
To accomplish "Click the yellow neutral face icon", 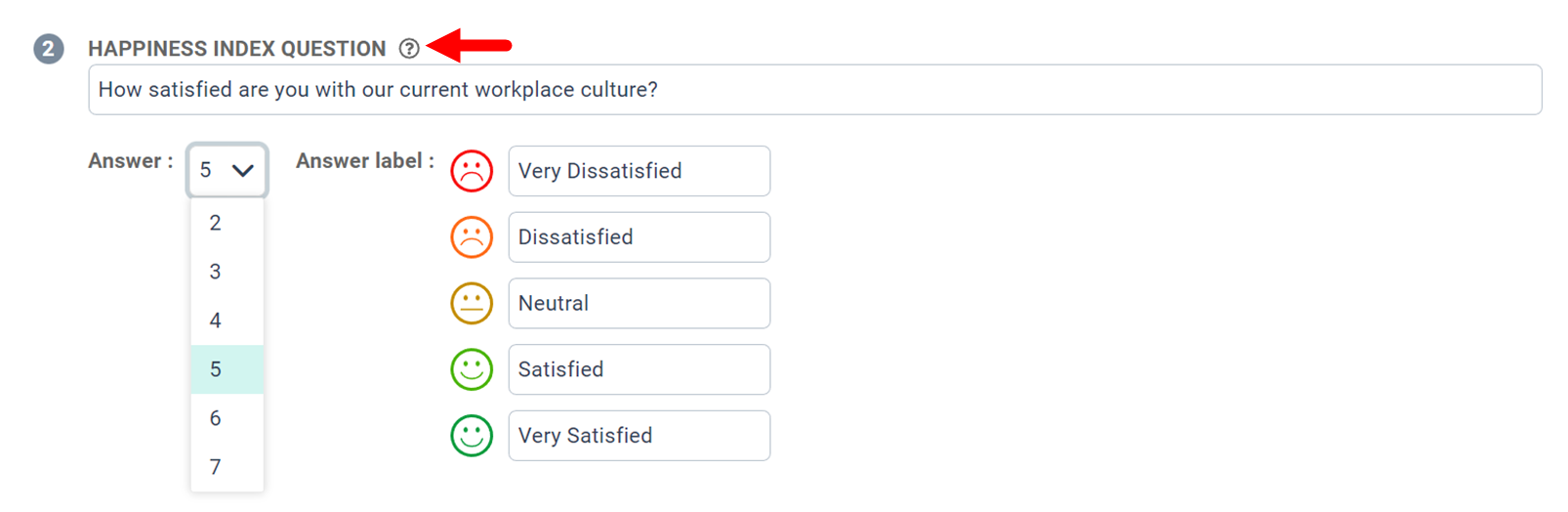I will coord(472,303).
